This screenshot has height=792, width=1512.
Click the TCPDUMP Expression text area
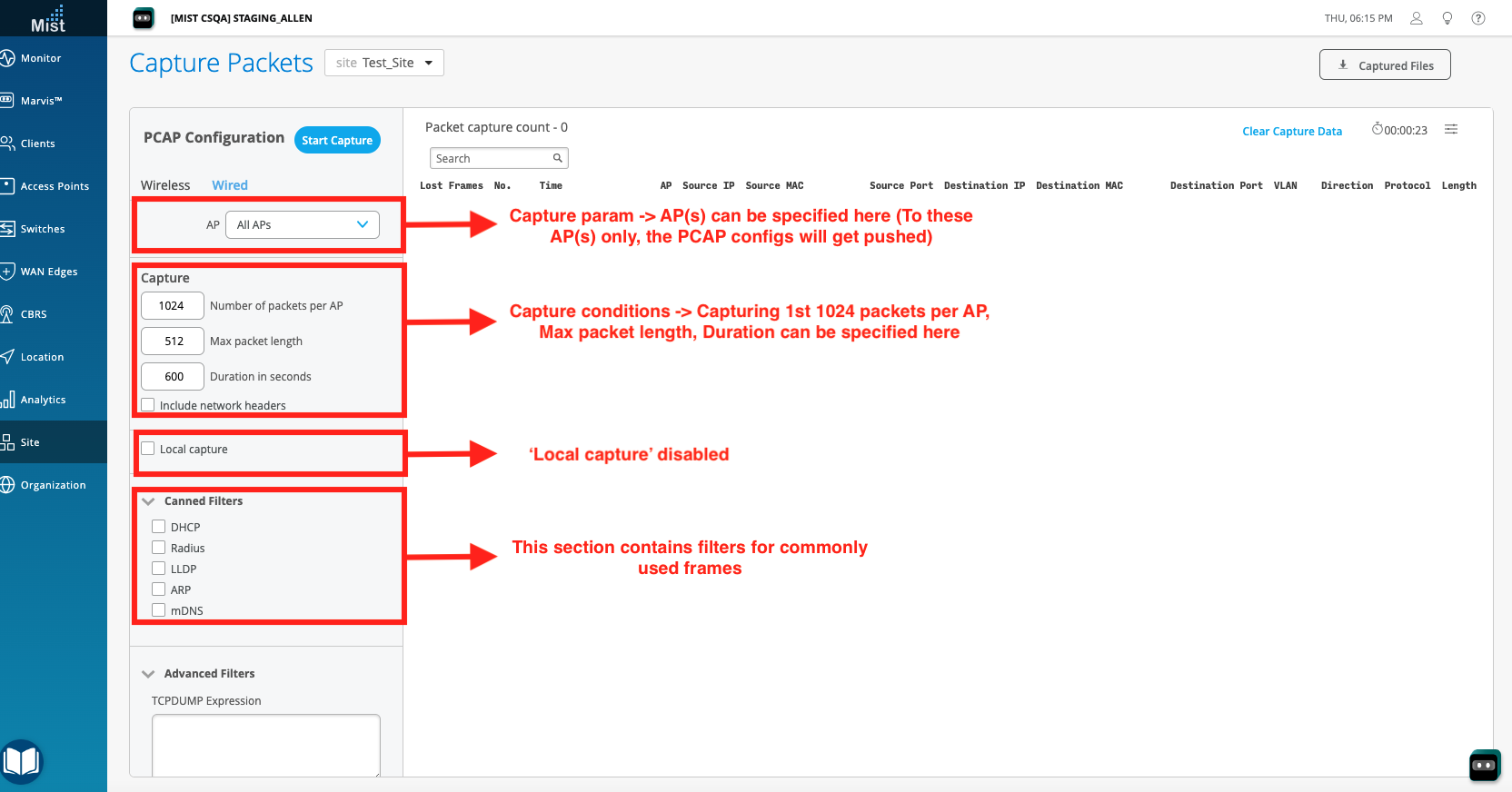pos(265,745)
